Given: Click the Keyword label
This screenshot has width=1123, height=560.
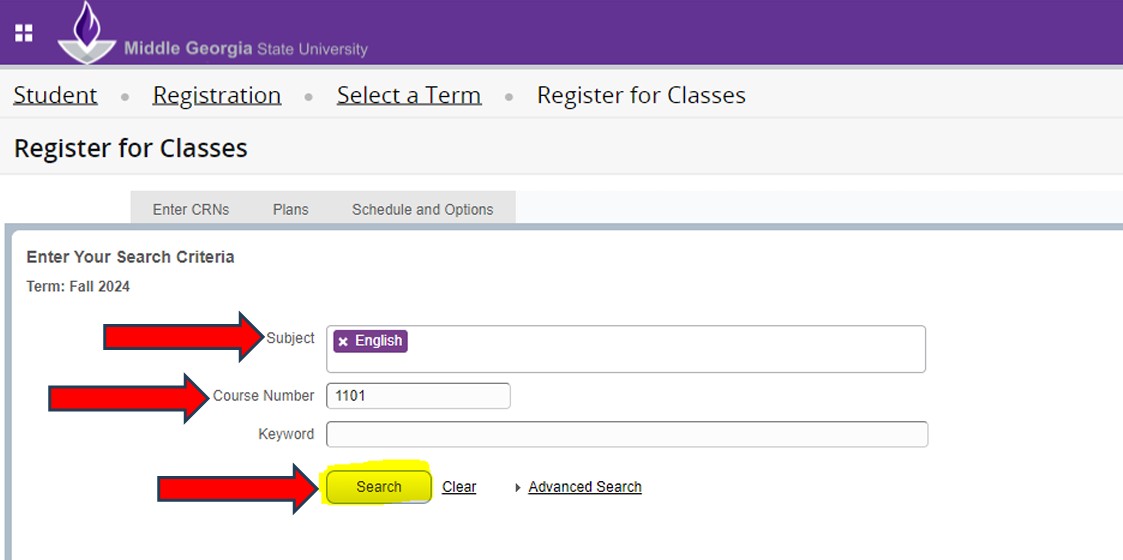Looking at the screenshot, I should pos(286,434).
